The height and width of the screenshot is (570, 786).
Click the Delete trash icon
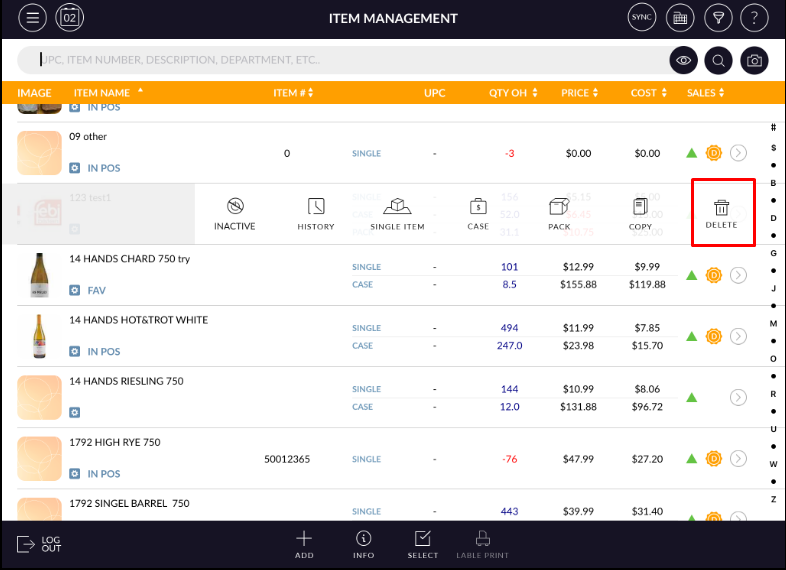pyautogui.click(x=721, y=208)
